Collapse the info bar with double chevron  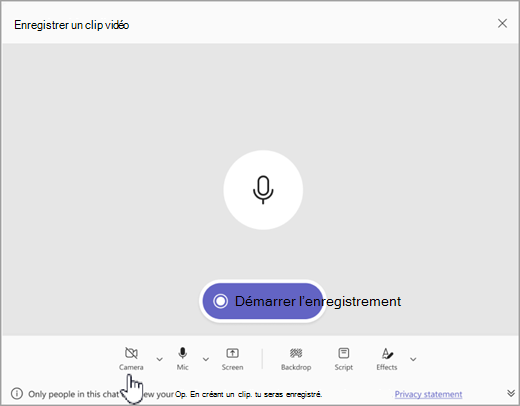[x=511, y=393]
